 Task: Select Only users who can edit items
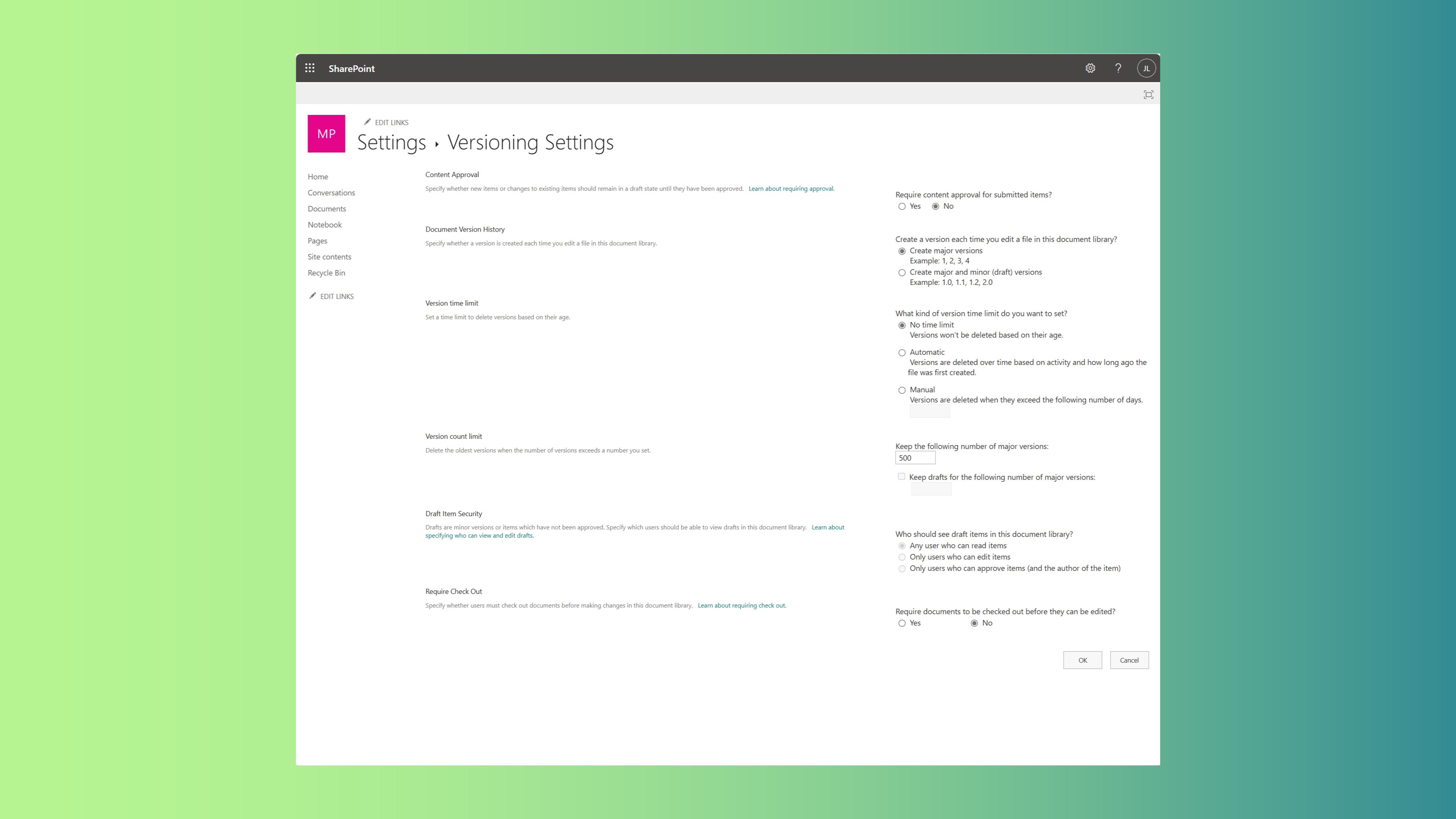point(902,557)
